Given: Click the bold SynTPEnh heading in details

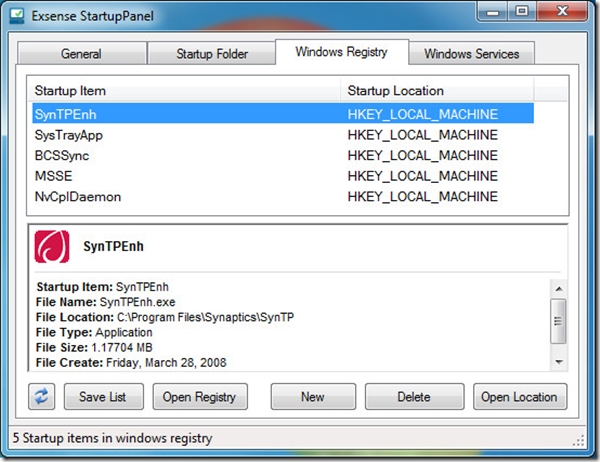Looking at the screenshot, I should (x=113, y=246).
